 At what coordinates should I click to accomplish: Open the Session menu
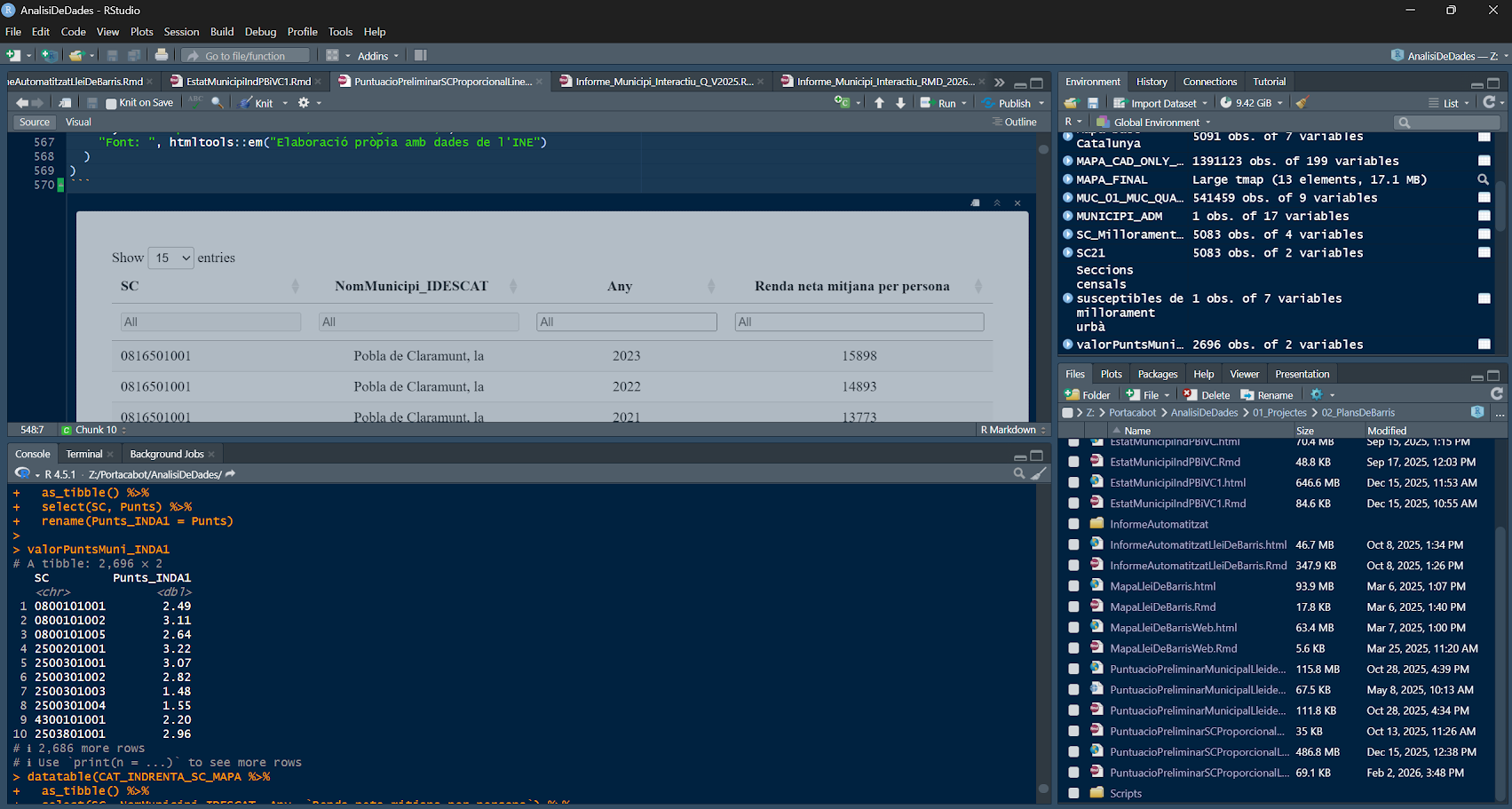click(181, 32)
